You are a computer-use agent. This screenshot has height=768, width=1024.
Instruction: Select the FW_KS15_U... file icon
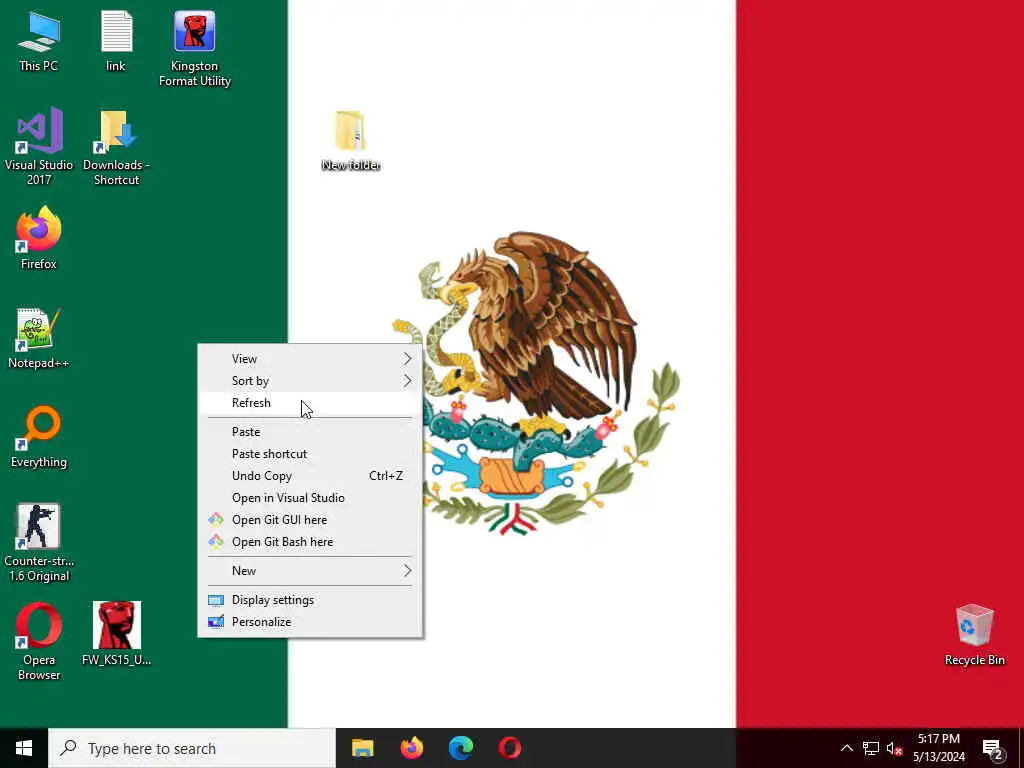coord(116,634)
